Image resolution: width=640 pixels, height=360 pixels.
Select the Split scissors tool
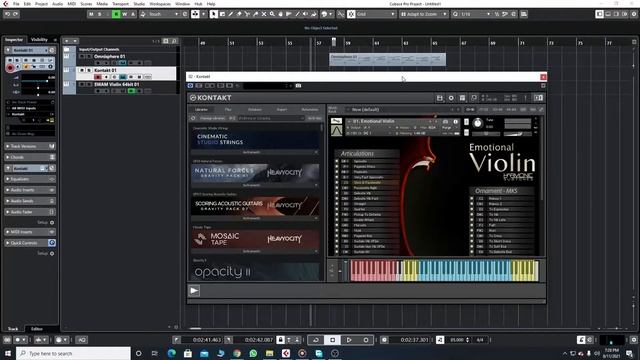pyautogui.click(x=247, y=14)
